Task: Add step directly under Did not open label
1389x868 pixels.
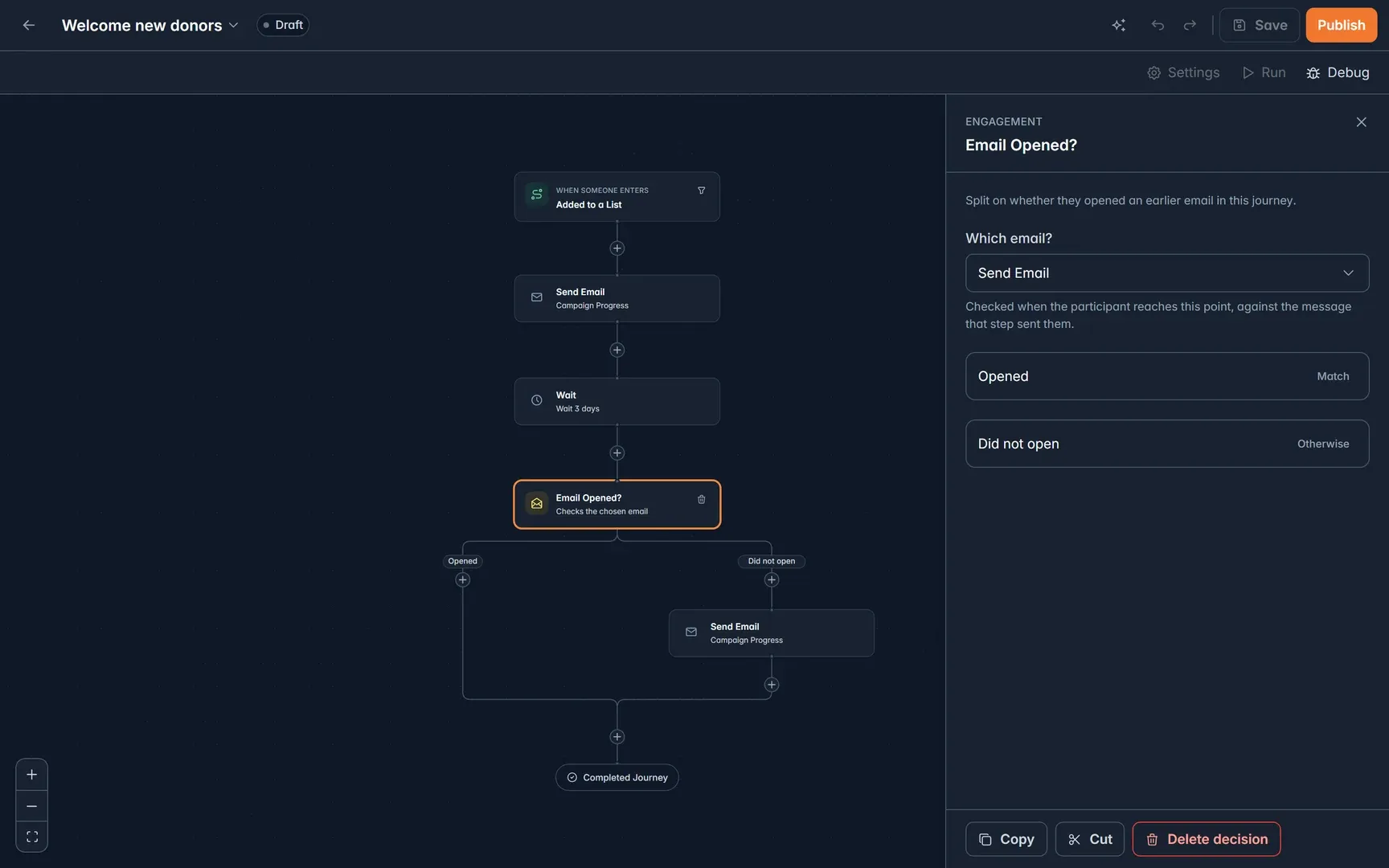Action: pos(771,579)
